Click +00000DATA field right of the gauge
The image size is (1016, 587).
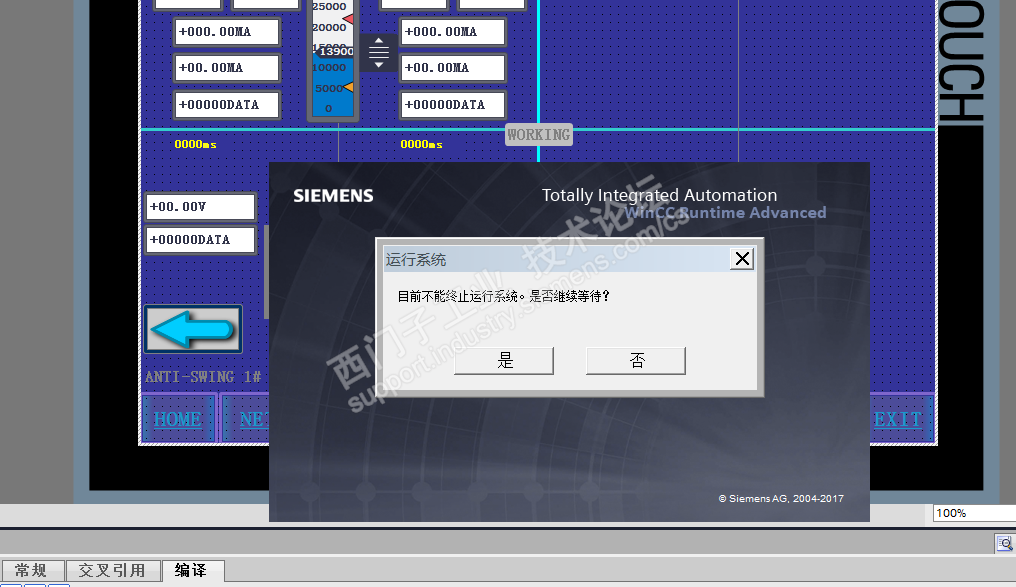click(x=452, y=105)
